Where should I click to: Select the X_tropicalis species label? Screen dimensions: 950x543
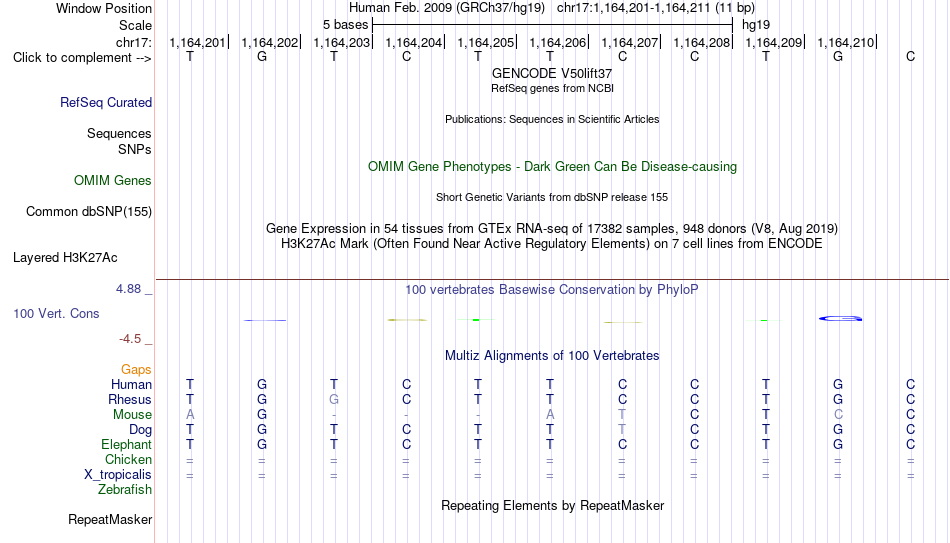[118, 475]
